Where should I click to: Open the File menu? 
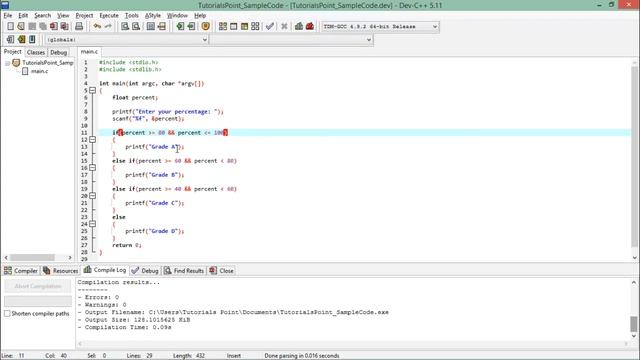pyautogui.click(x=8, y=16)
